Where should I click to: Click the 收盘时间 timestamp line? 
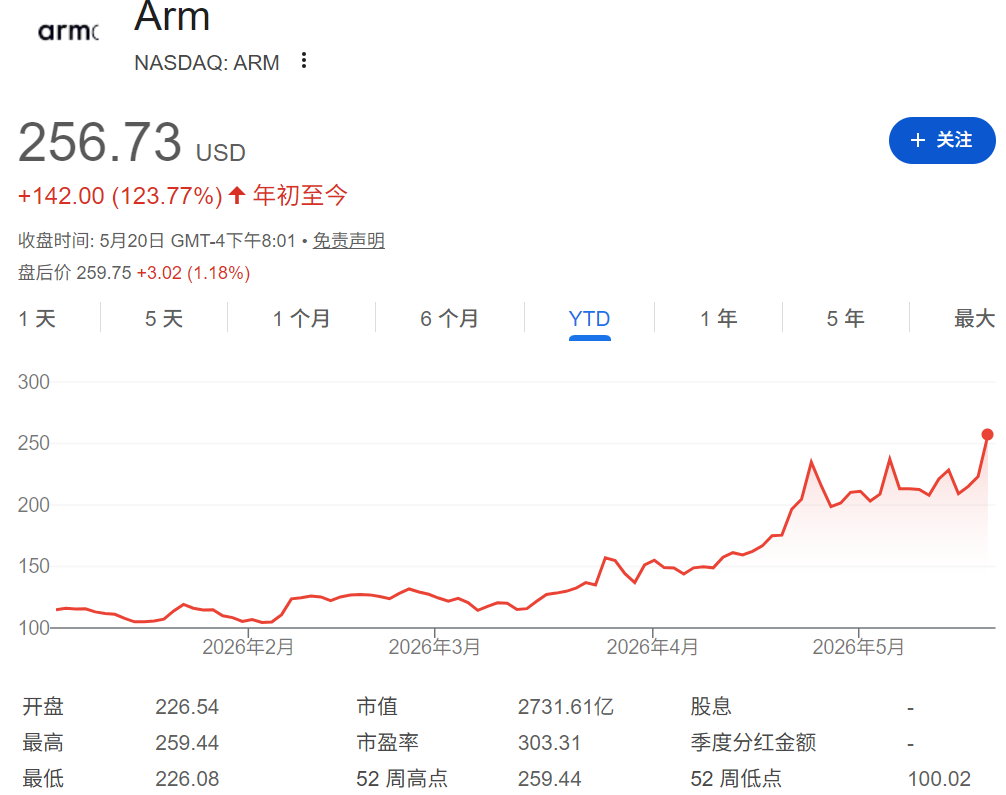point(157,241)
